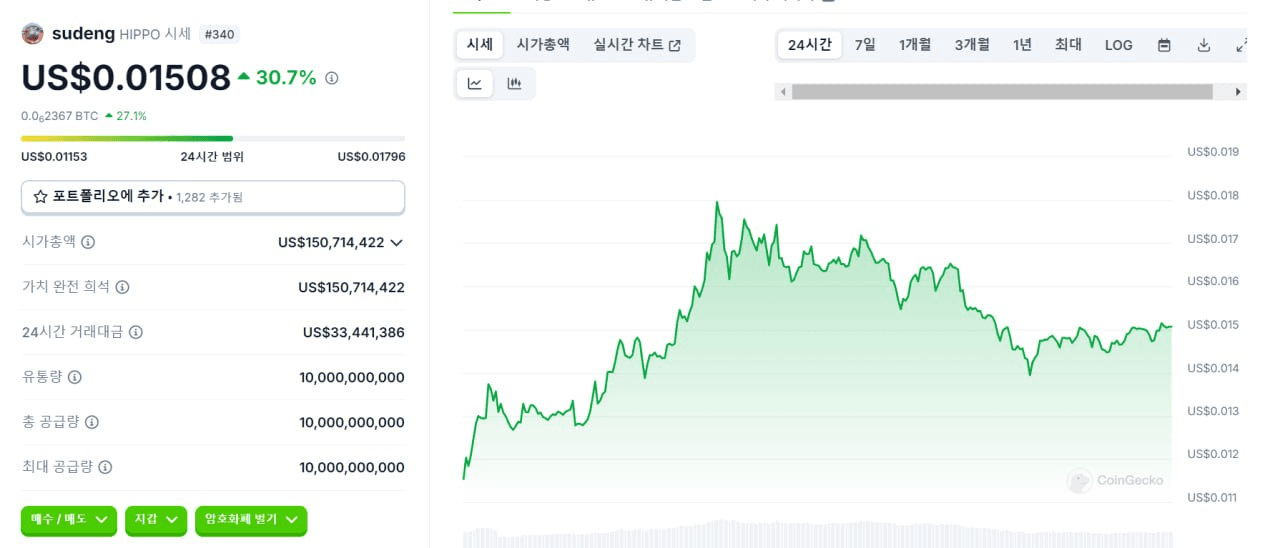
Task: Switch to the 시가총액 chart tab
Action: 543,45
